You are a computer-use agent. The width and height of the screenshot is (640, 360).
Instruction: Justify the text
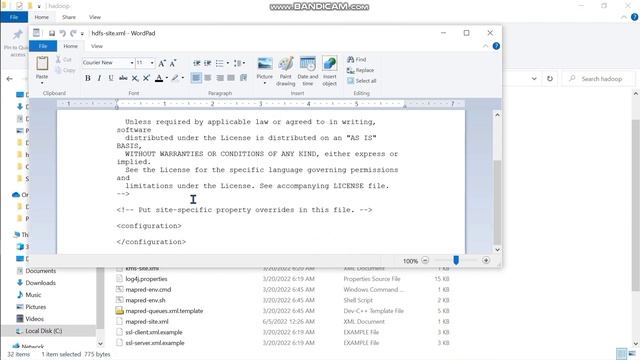pos(231,78)
